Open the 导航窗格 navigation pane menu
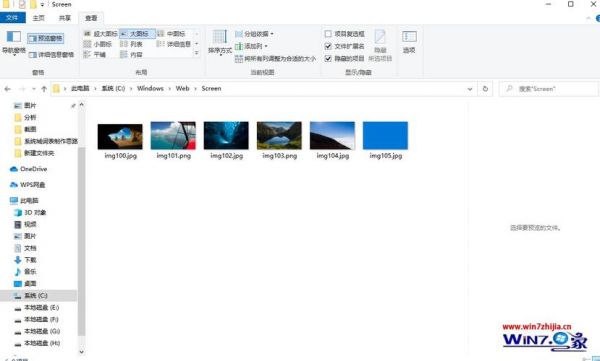The width and height of the screenshot is (600, 361). click(x=14, y=43)
